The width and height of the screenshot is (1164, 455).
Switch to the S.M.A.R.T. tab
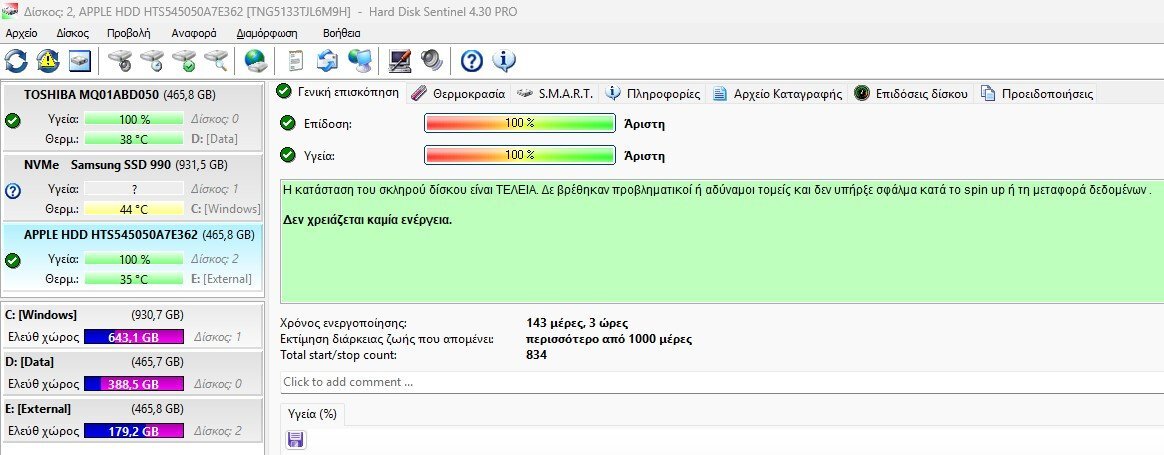(x=555, y=94)
